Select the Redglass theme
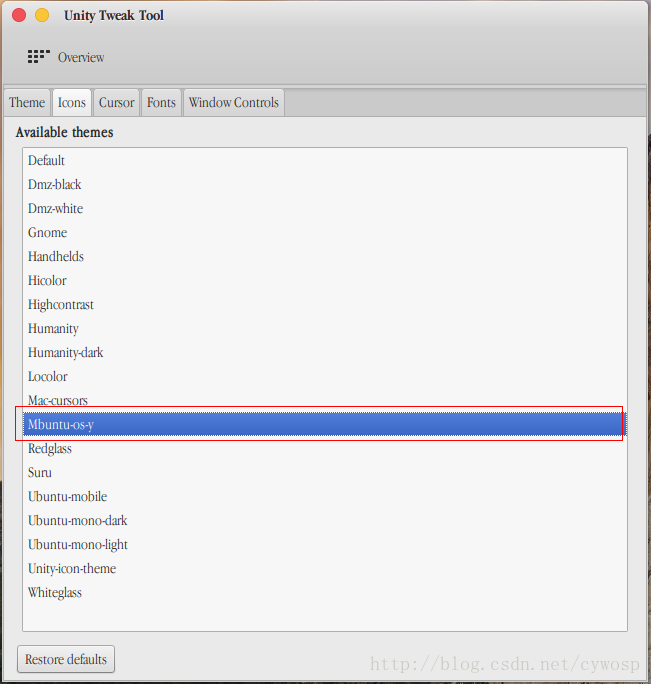This screenshot has height=684, width=651. 325,448
